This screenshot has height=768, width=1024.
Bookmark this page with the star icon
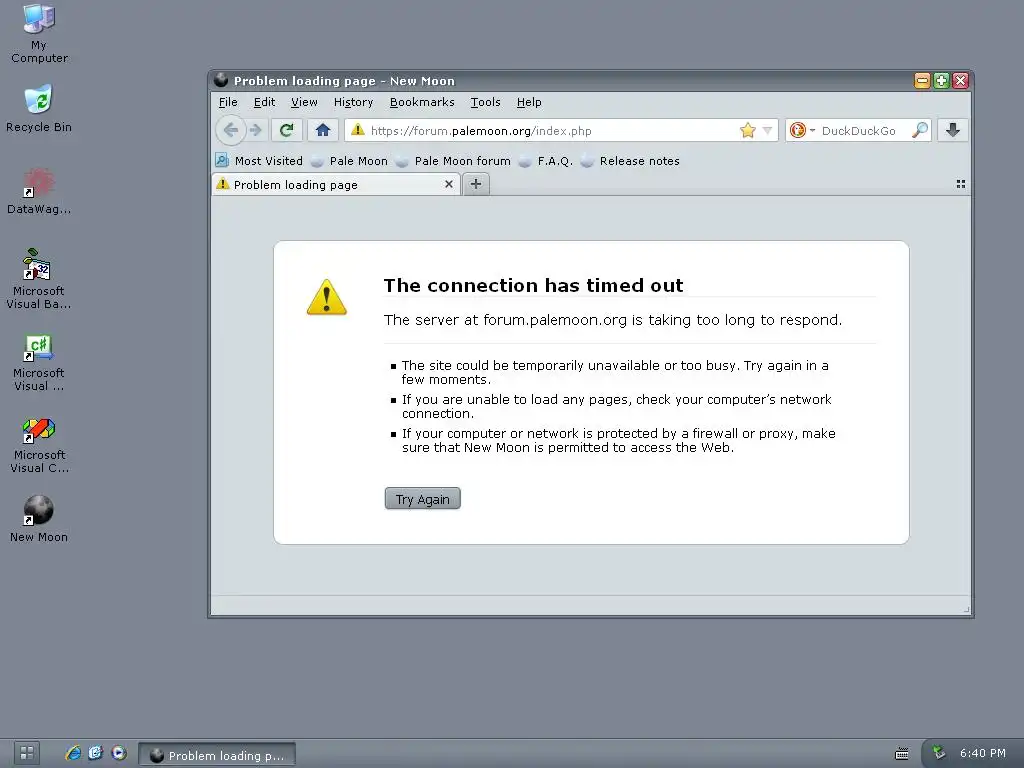click(x=748, y=130)
